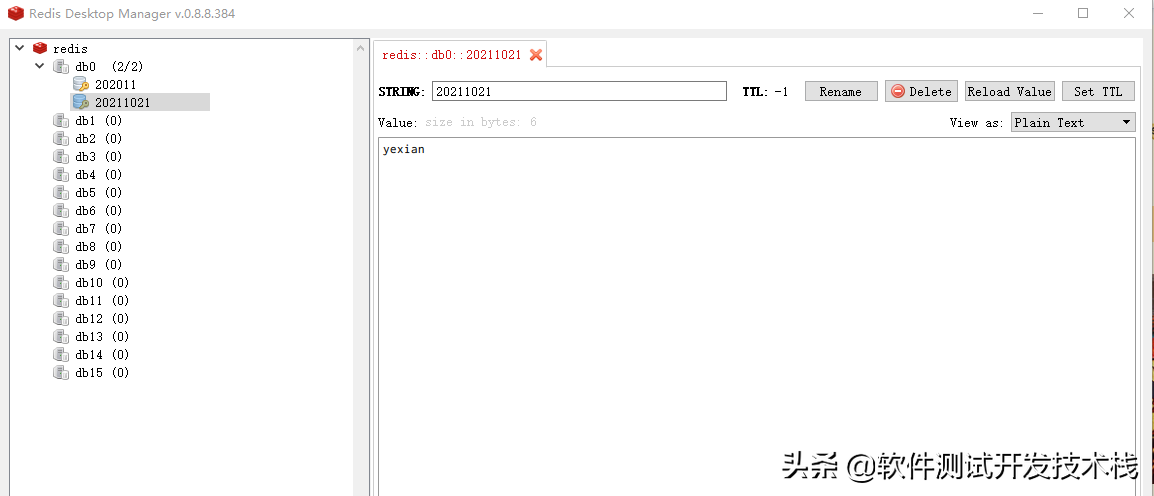Click the db12 database icon
Viewport: 1154px width, 496px height.
click(61, 319)
